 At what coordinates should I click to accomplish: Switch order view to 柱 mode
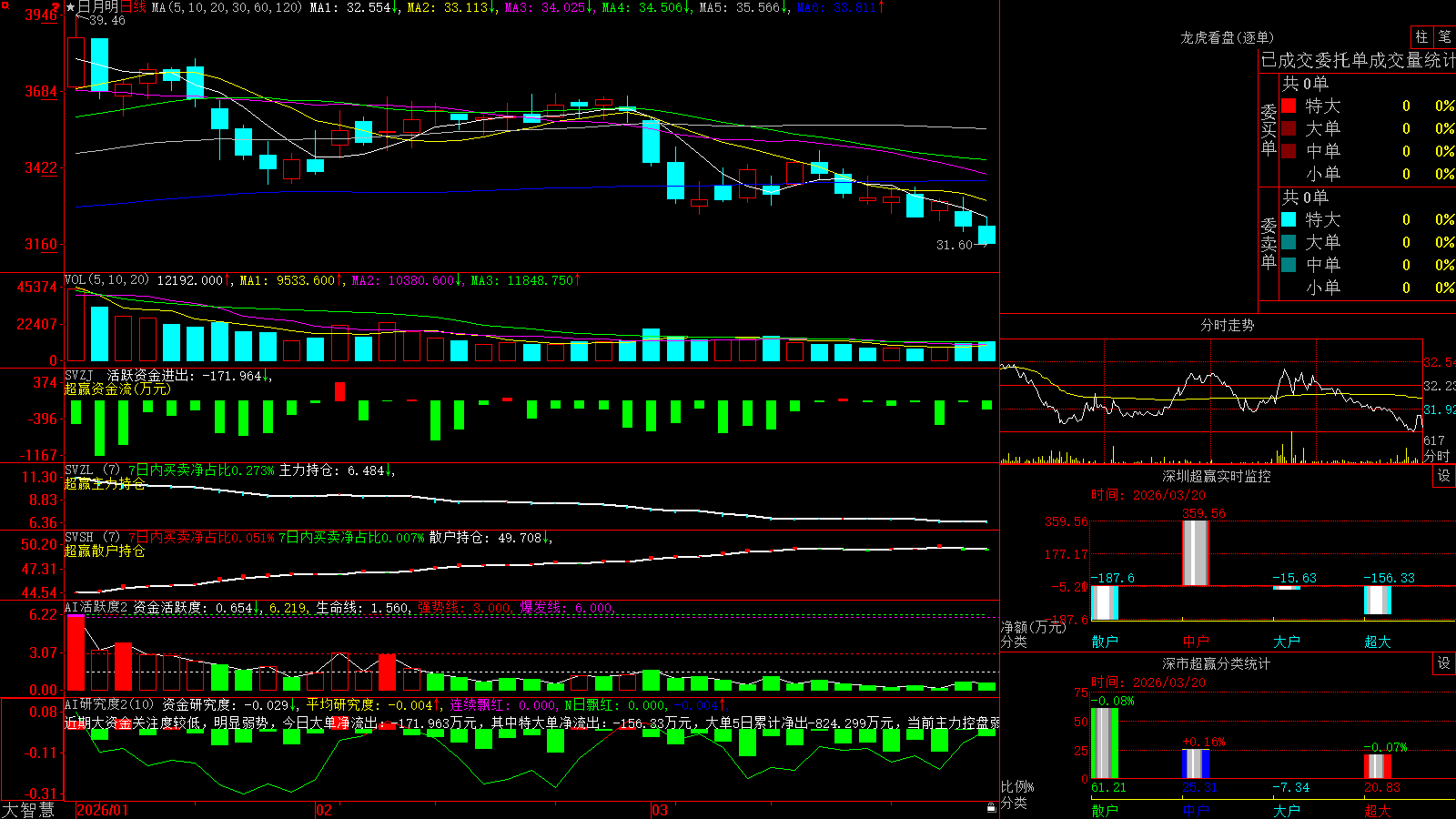(1421, 36)
